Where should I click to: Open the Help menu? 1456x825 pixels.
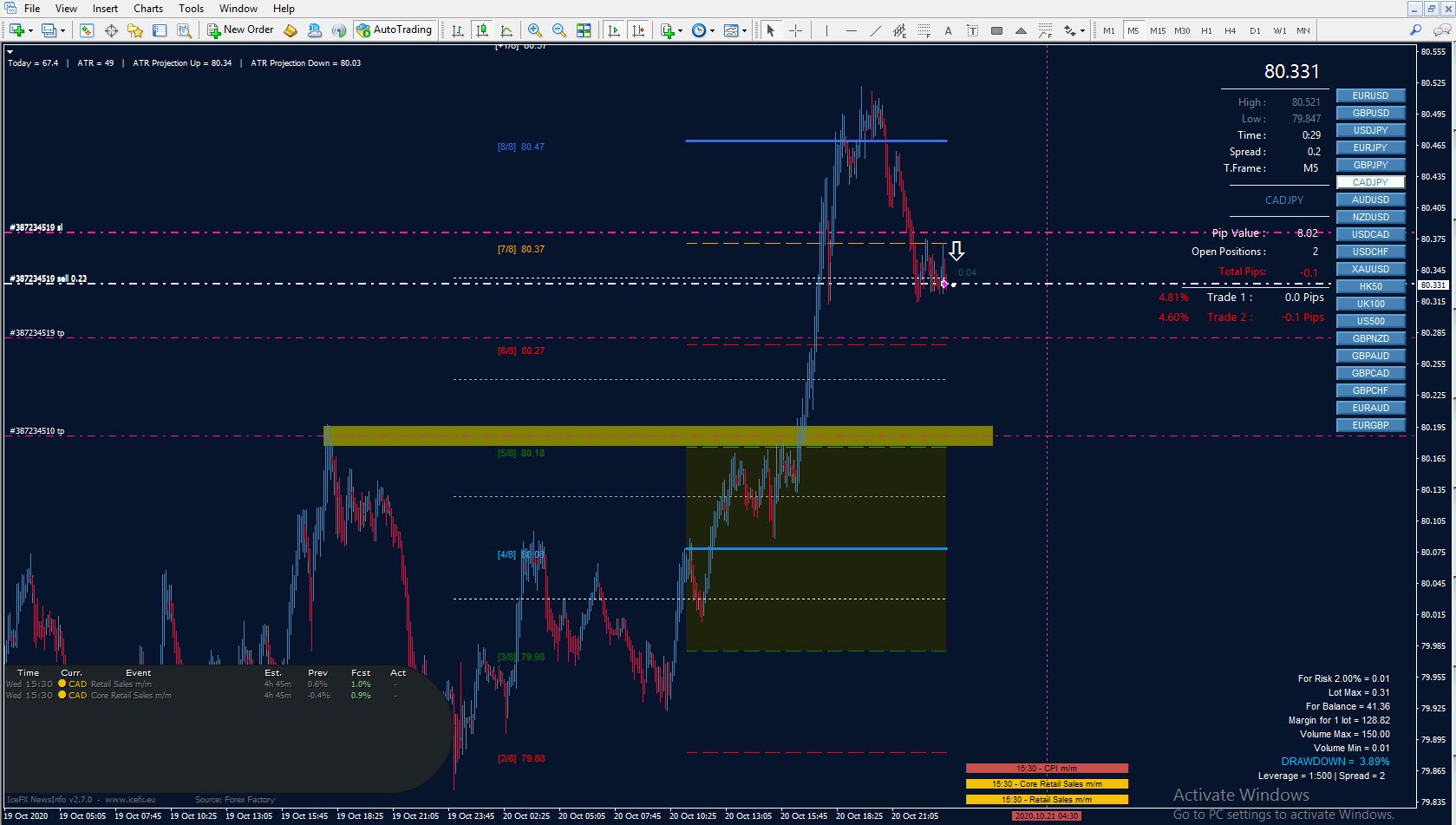[x=284, y=9]
